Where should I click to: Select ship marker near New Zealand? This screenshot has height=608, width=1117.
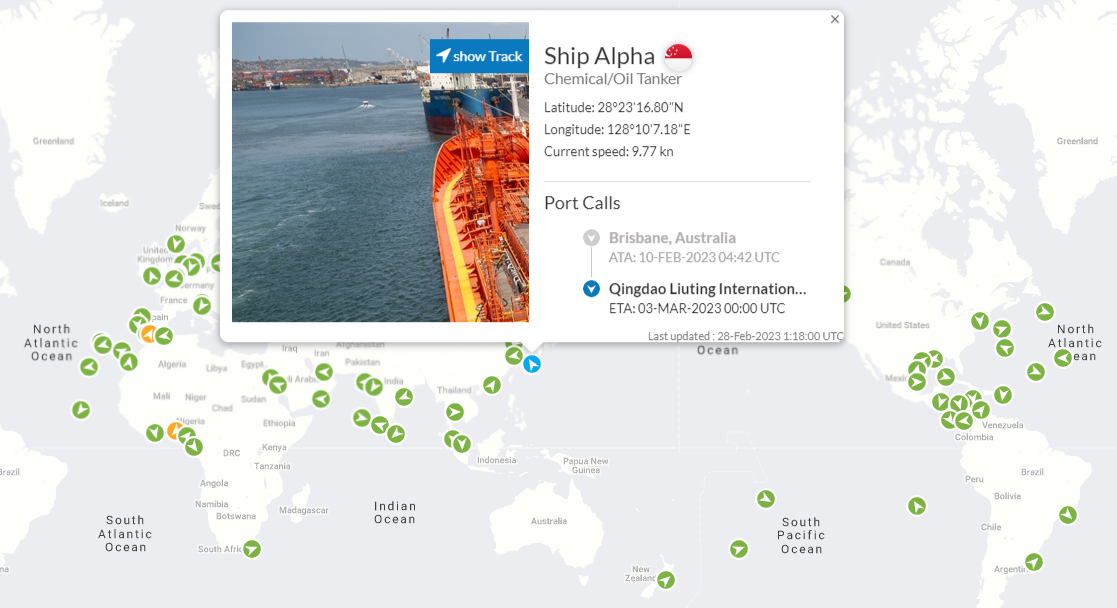point(666,580)
